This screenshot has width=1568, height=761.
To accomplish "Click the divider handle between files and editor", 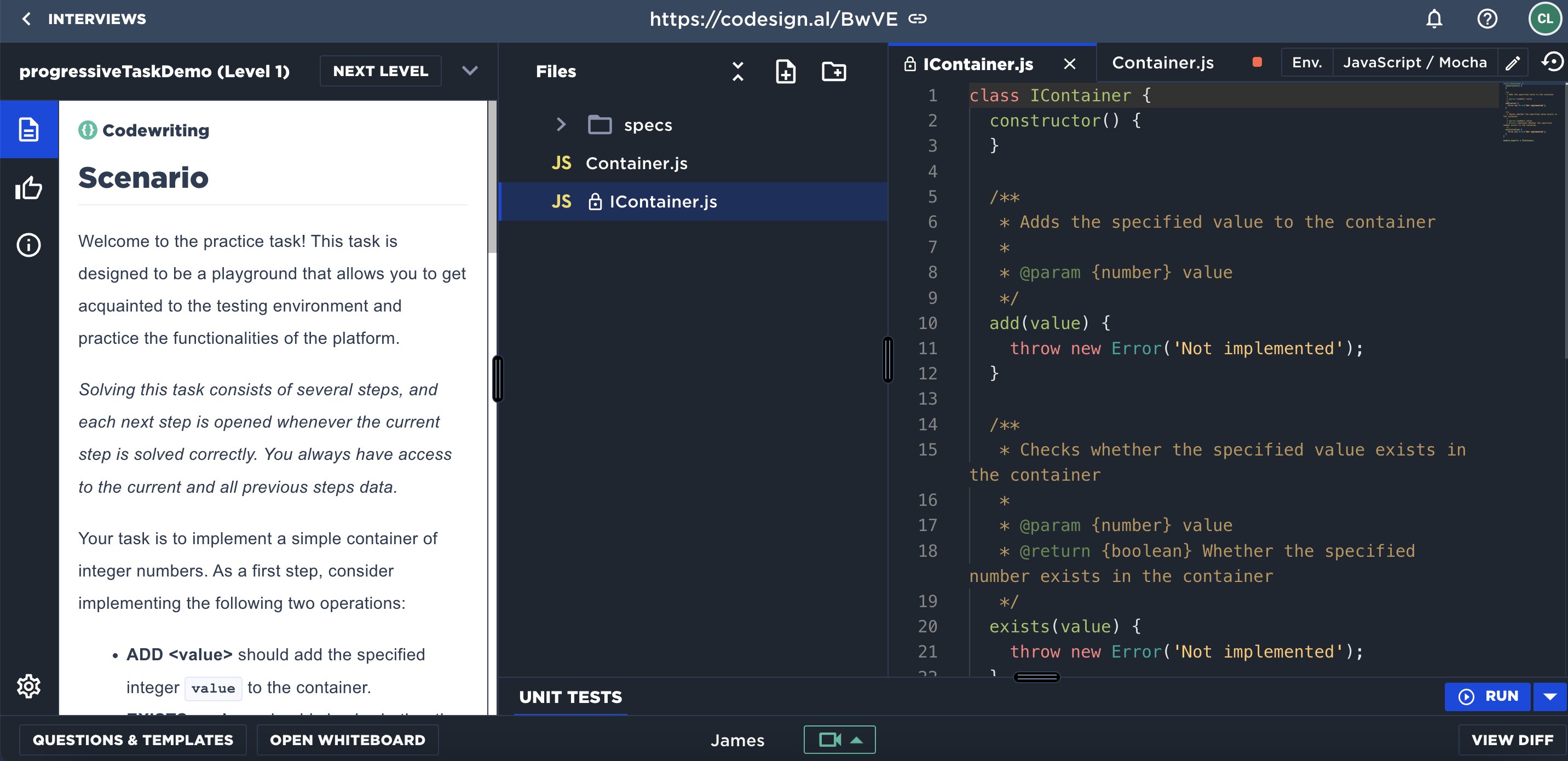I will (x=888, y=359).
